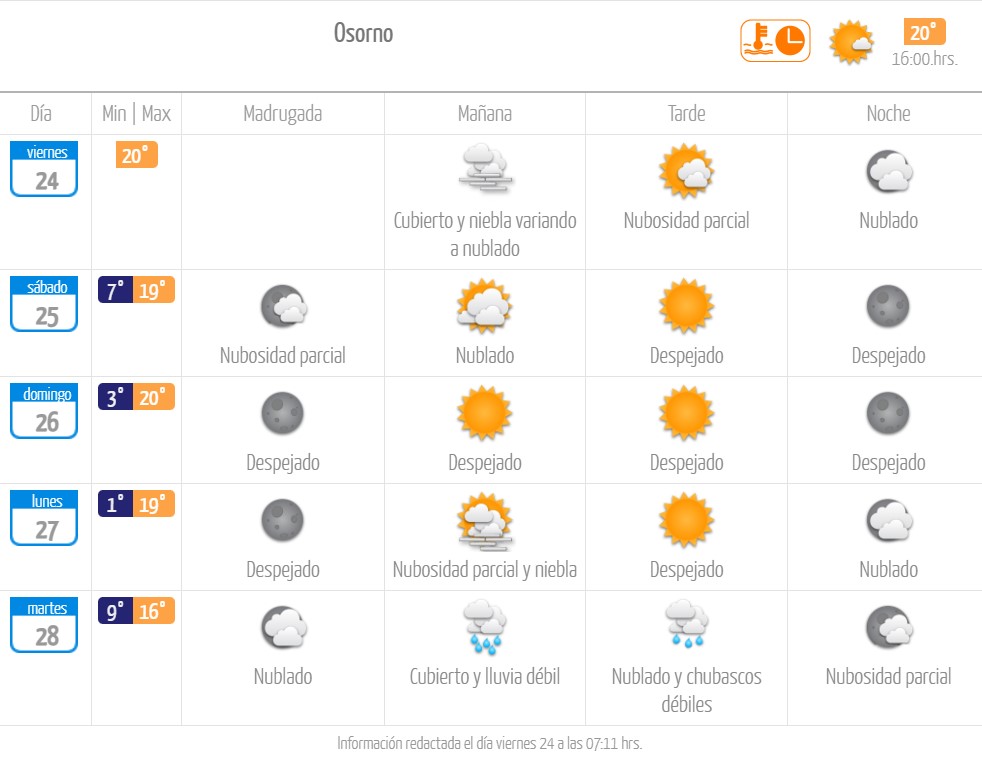Click the lunes Noche cloudy icon
Image resolution: width=982 pixels, height=760 pixels.
click(889, 520)
